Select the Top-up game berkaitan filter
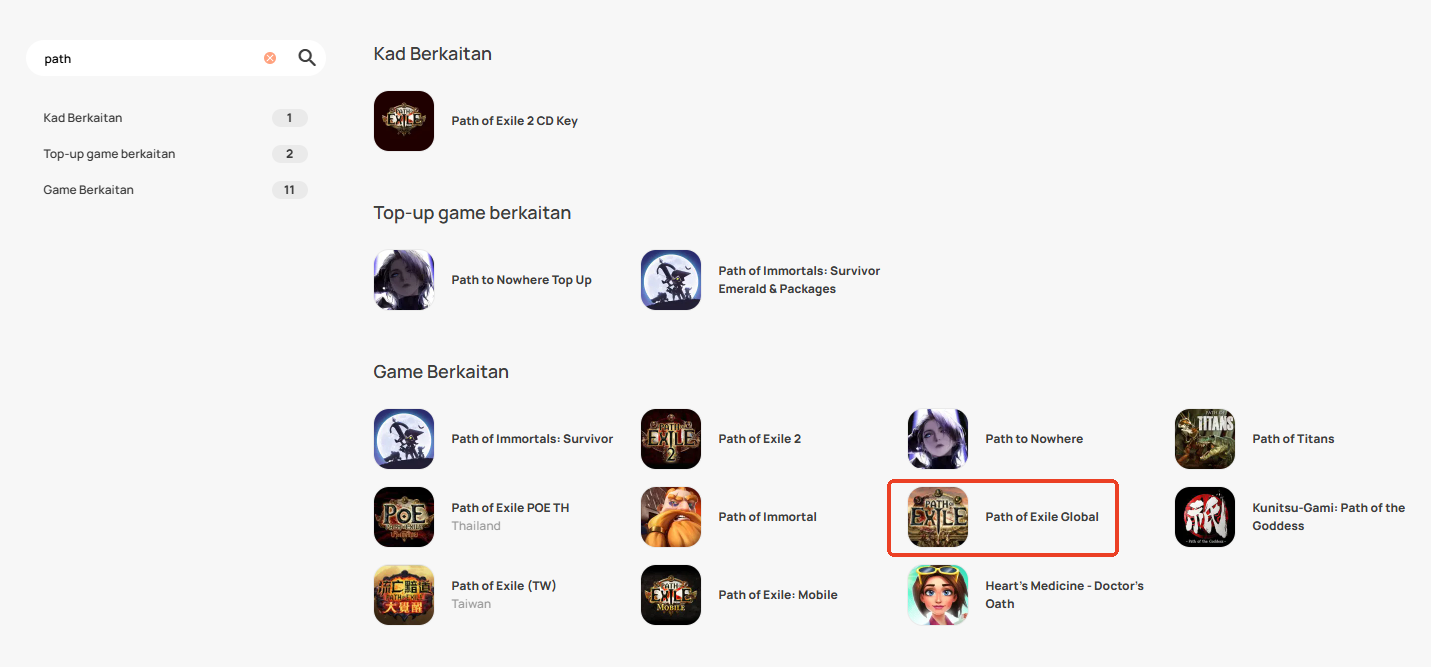This screenshot has width=1431, height=667. (x=175, y=154)
